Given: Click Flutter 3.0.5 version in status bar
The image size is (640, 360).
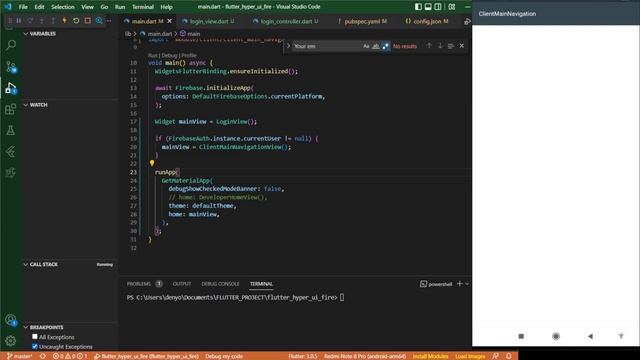Looking at the screenshot, I should click(302, 356).
